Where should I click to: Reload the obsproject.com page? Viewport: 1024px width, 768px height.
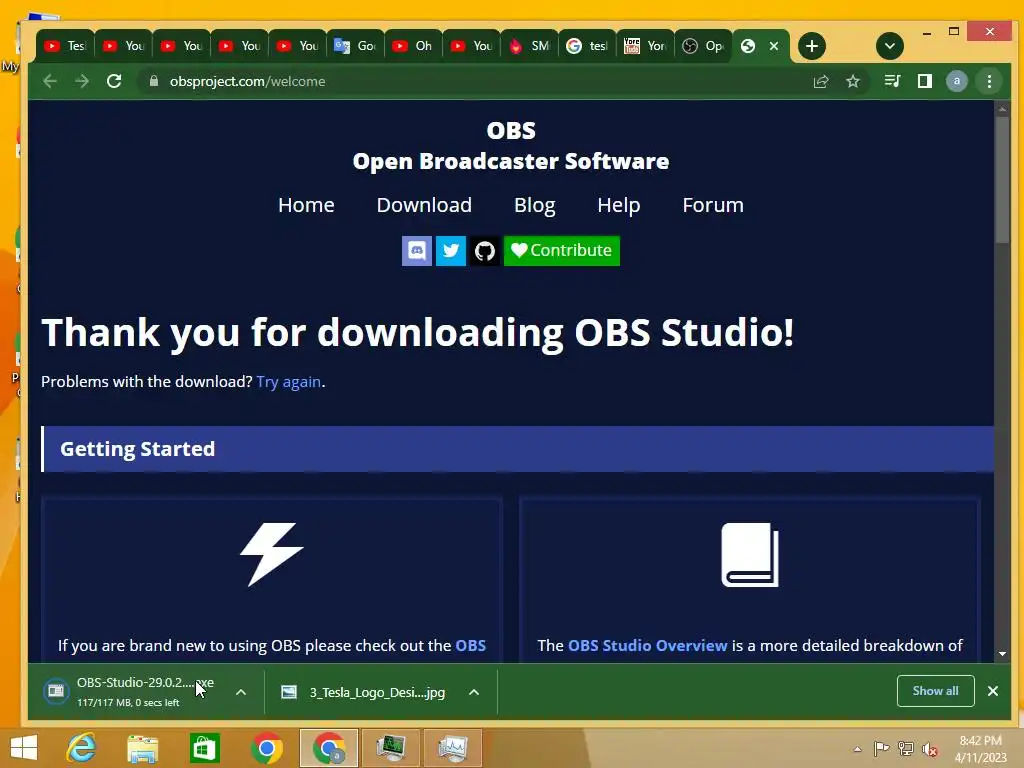point(114,81)
